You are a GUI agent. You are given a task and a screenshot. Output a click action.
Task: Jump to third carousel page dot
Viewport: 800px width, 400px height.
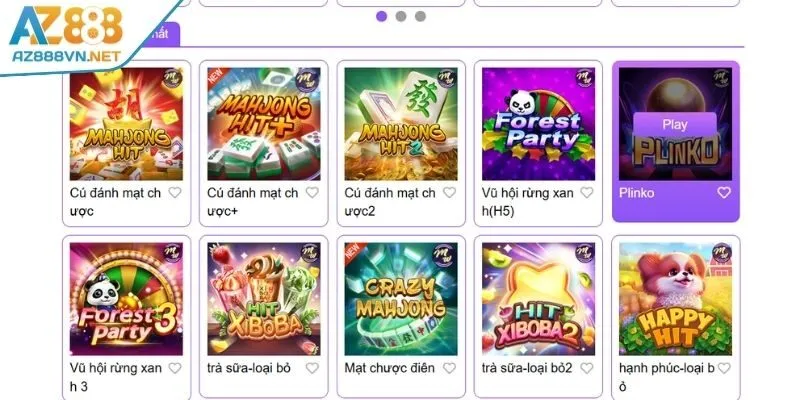click(420, 16)
